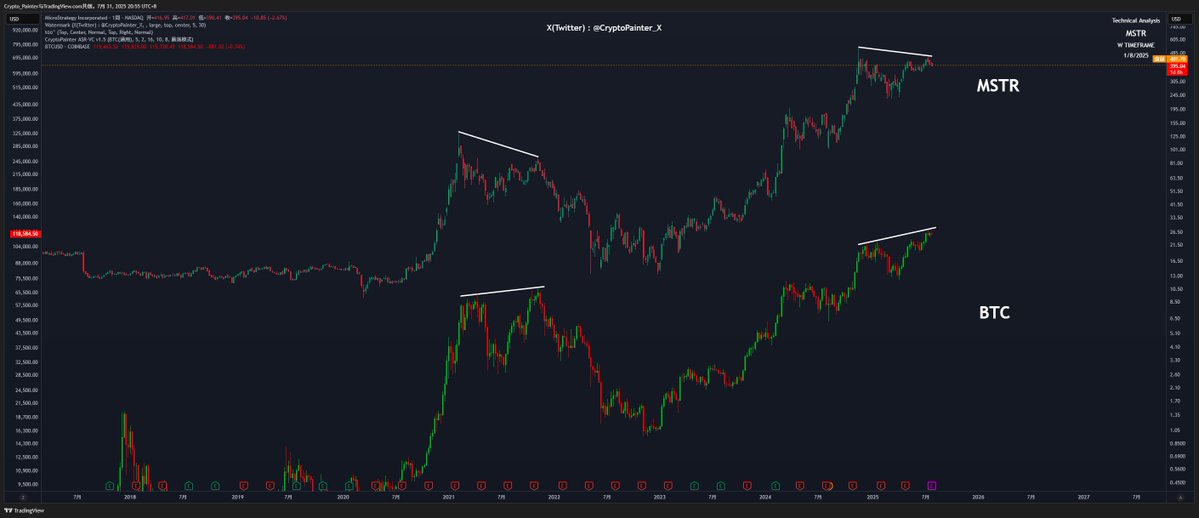Select the trendline over BTC 2021 double top
Image resolution: width=1199 pixels, height=518 pixels.
(x=502, y=292)
